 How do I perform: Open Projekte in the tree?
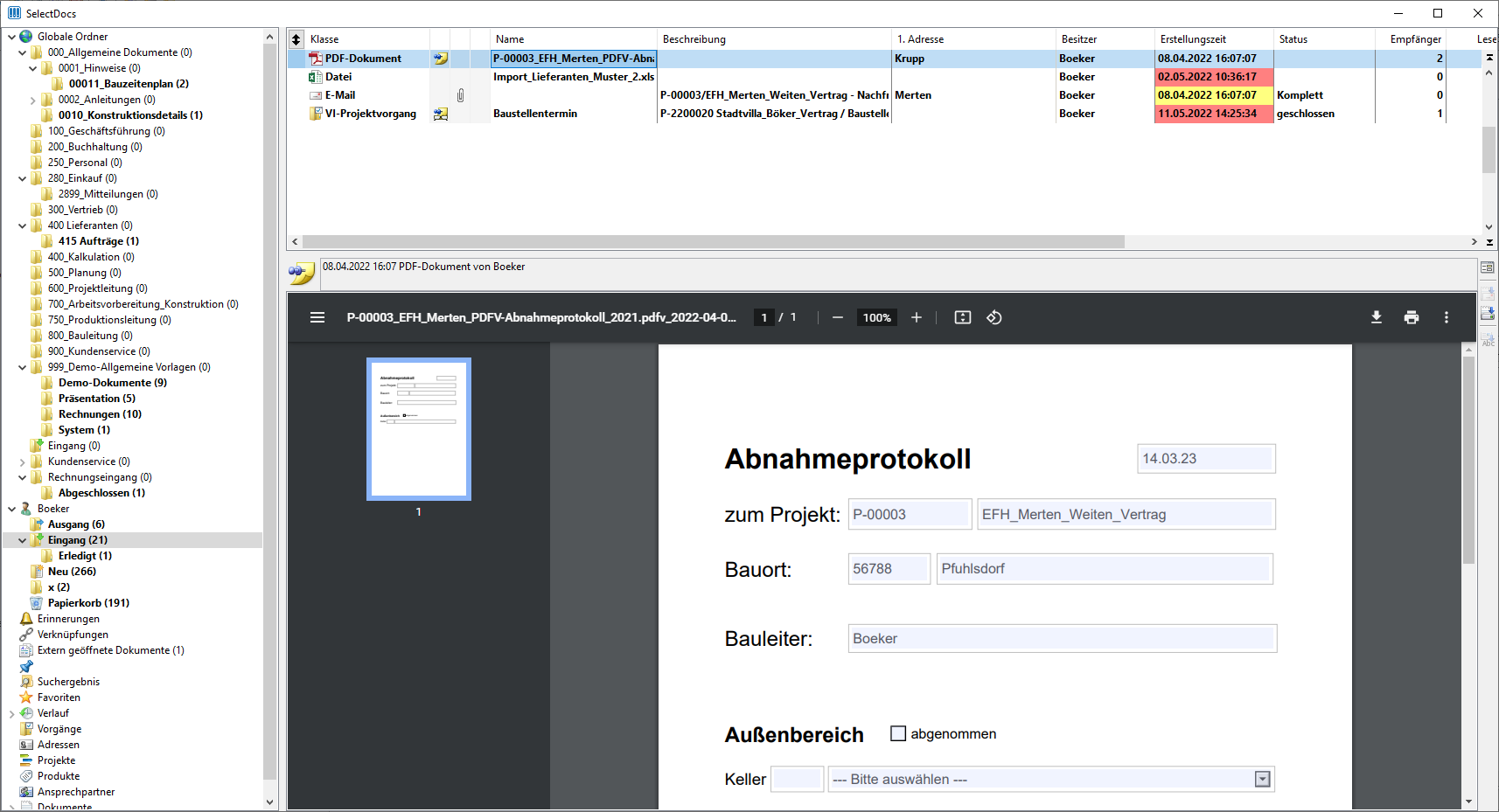(x=56, y=760)
